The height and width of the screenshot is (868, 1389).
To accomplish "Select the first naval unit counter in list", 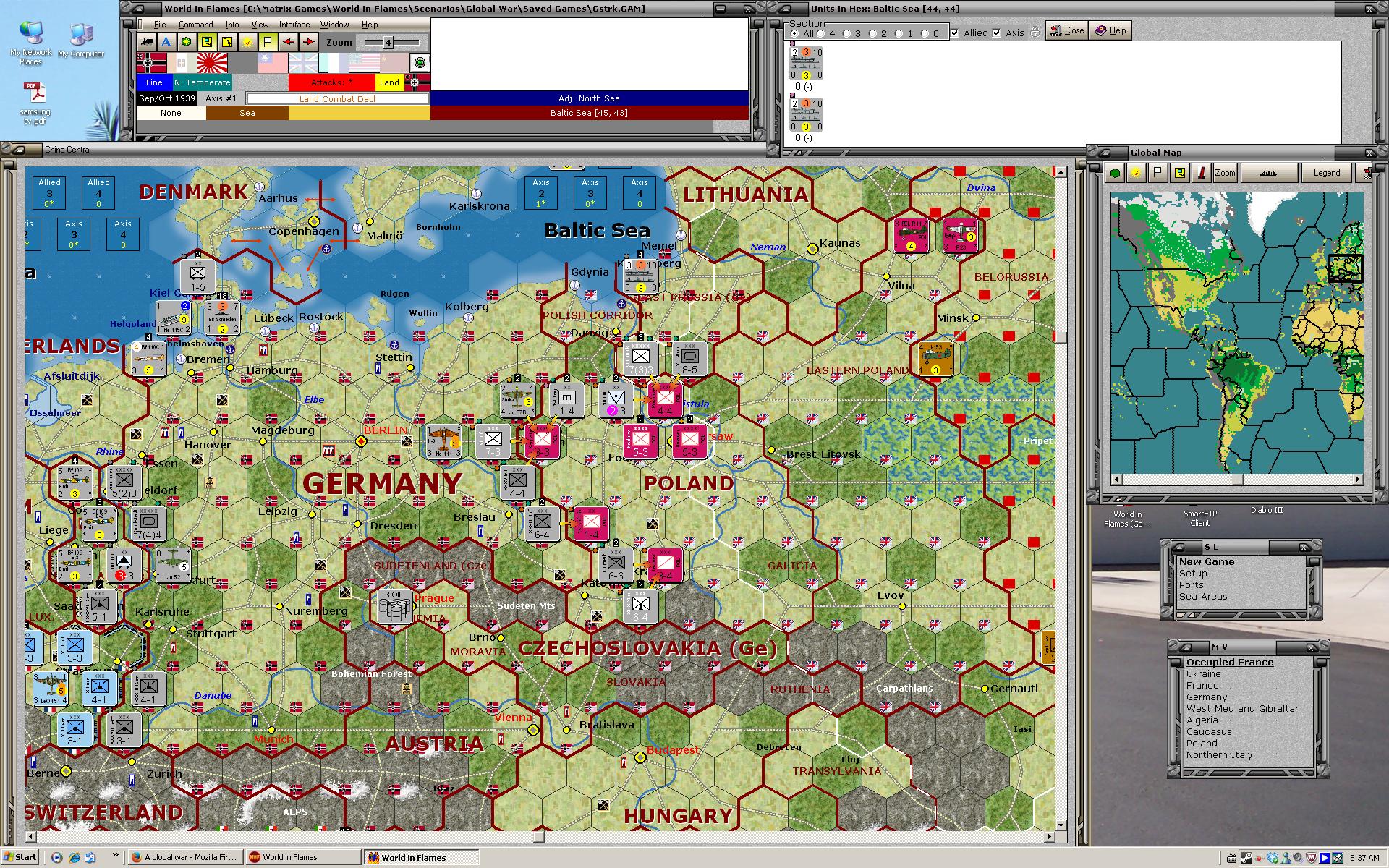I will [807, 64].
